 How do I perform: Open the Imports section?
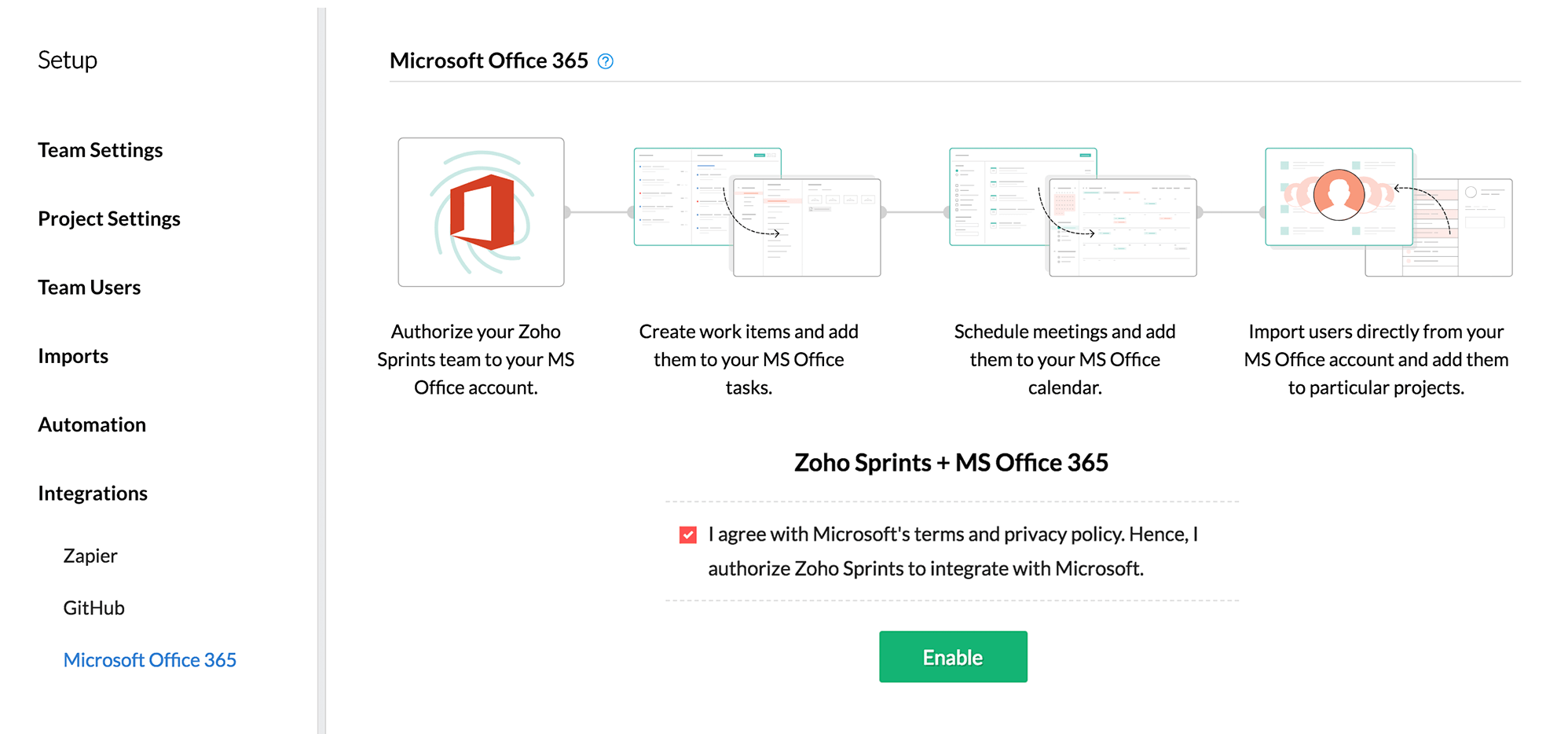[73, 356]
